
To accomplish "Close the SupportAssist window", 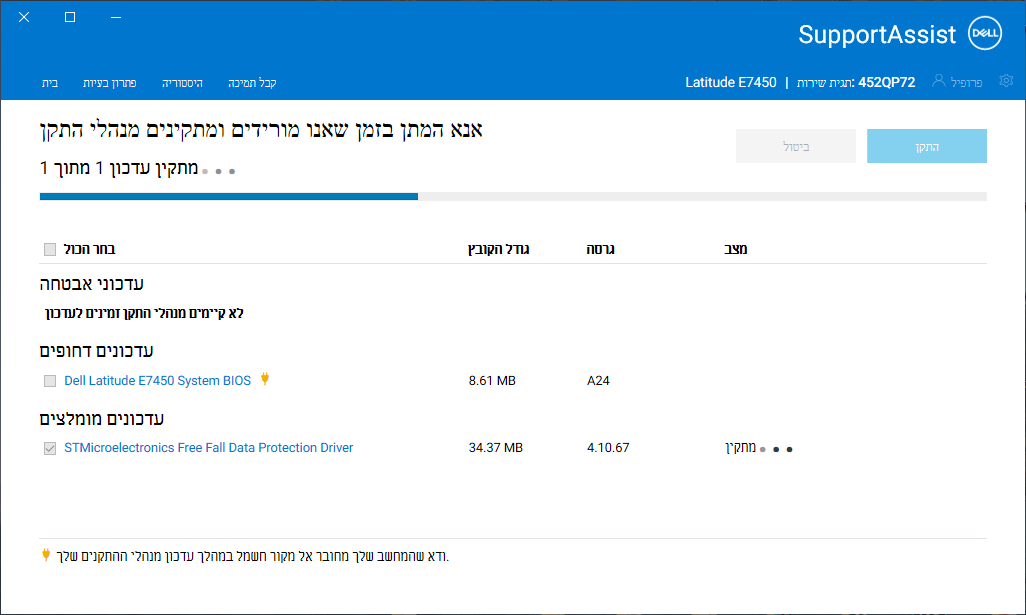I will (x=24, y=17).
